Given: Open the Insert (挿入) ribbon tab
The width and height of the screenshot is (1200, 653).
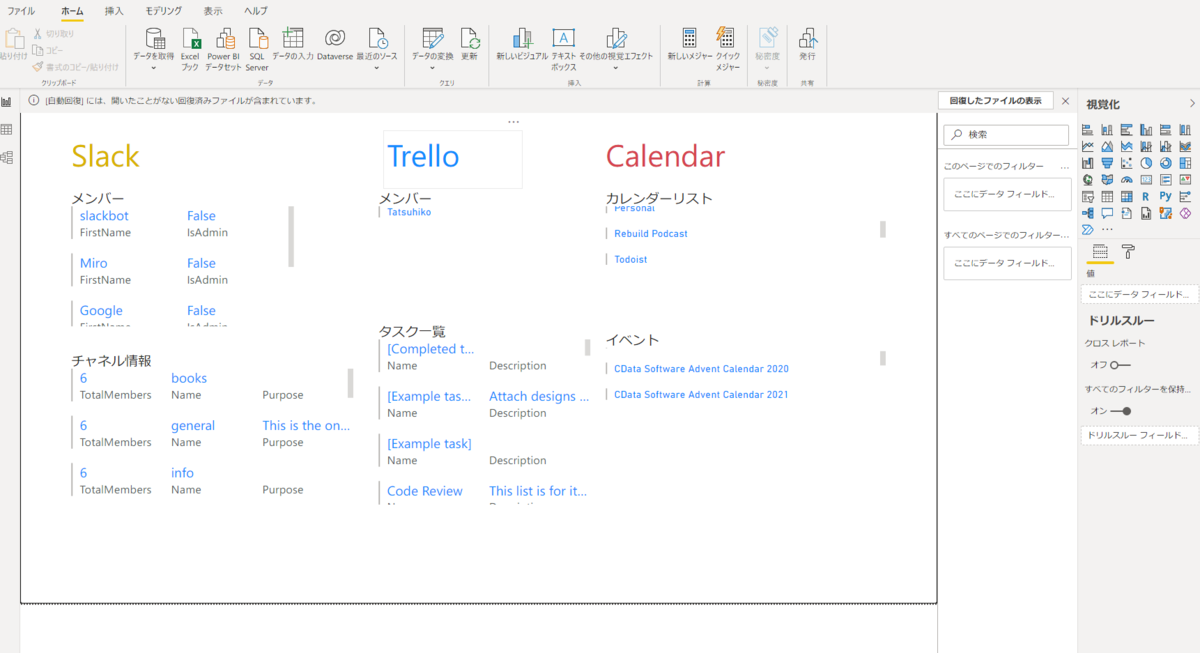Looking at the screenshot, I should (114, 11).
